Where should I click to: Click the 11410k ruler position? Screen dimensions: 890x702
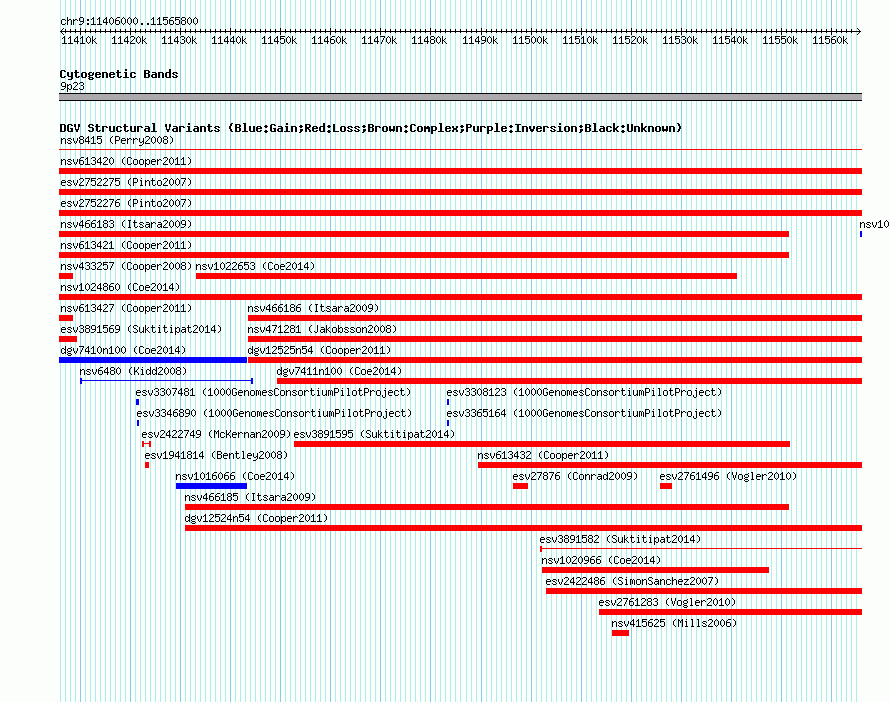[x=79, y=40]
